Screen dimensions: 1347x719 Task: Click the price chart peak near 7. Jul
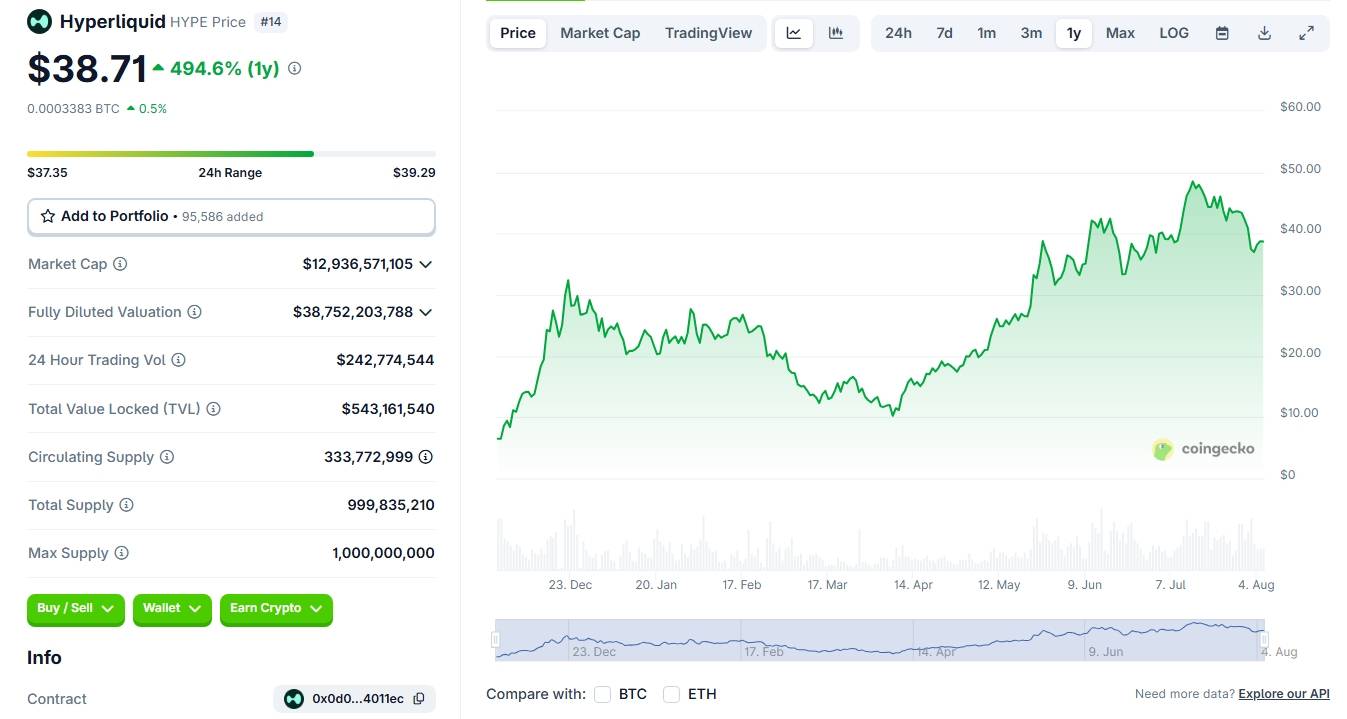pos(1192,183)
